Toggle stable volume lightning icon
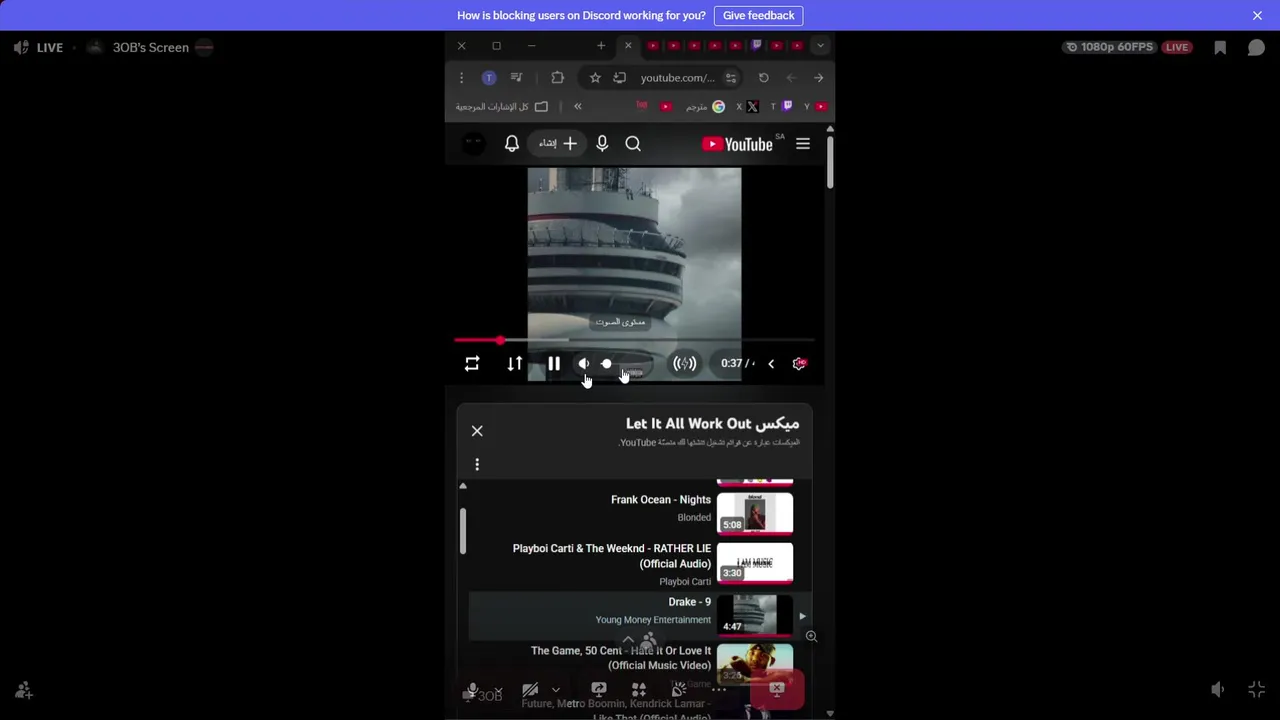Image resolution: width=1280 pixels, height=720 pixels. (x=684, y=364)
